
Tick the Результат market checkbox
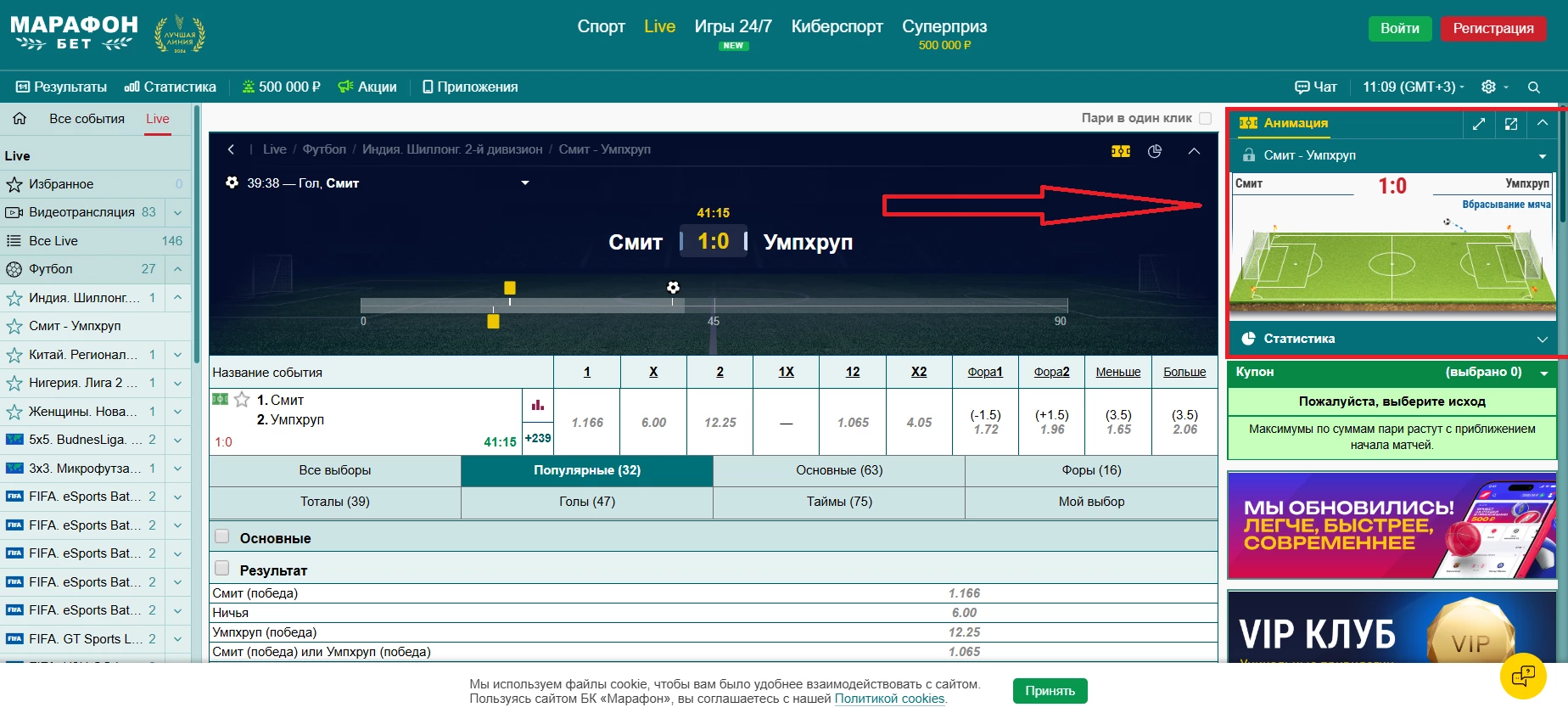[222, 568]
